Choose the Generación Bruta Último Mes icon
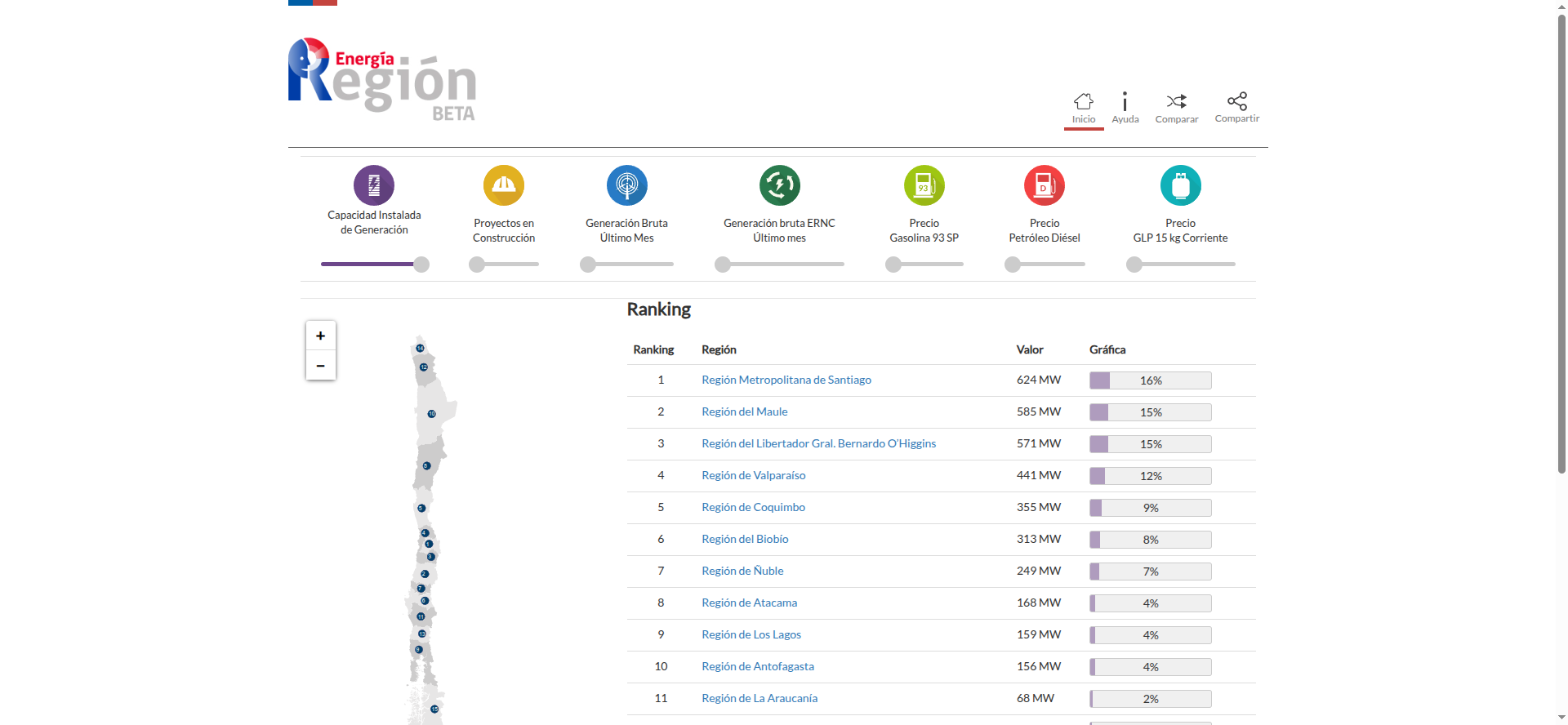The width and height of the screenshot is (1568, 725). (x=626, y=185)
